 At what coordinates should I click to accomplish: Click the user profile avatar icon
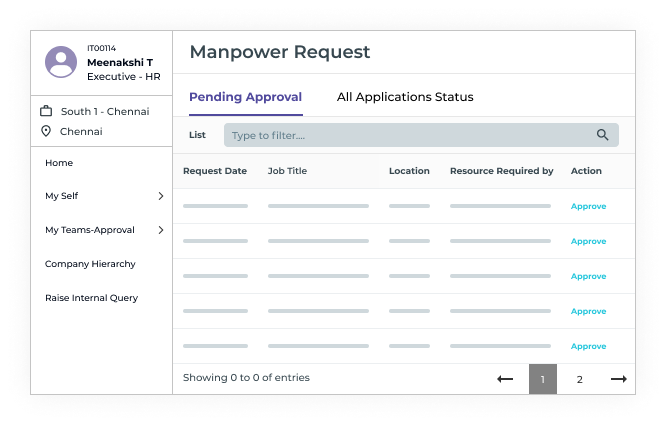[61, 62]
